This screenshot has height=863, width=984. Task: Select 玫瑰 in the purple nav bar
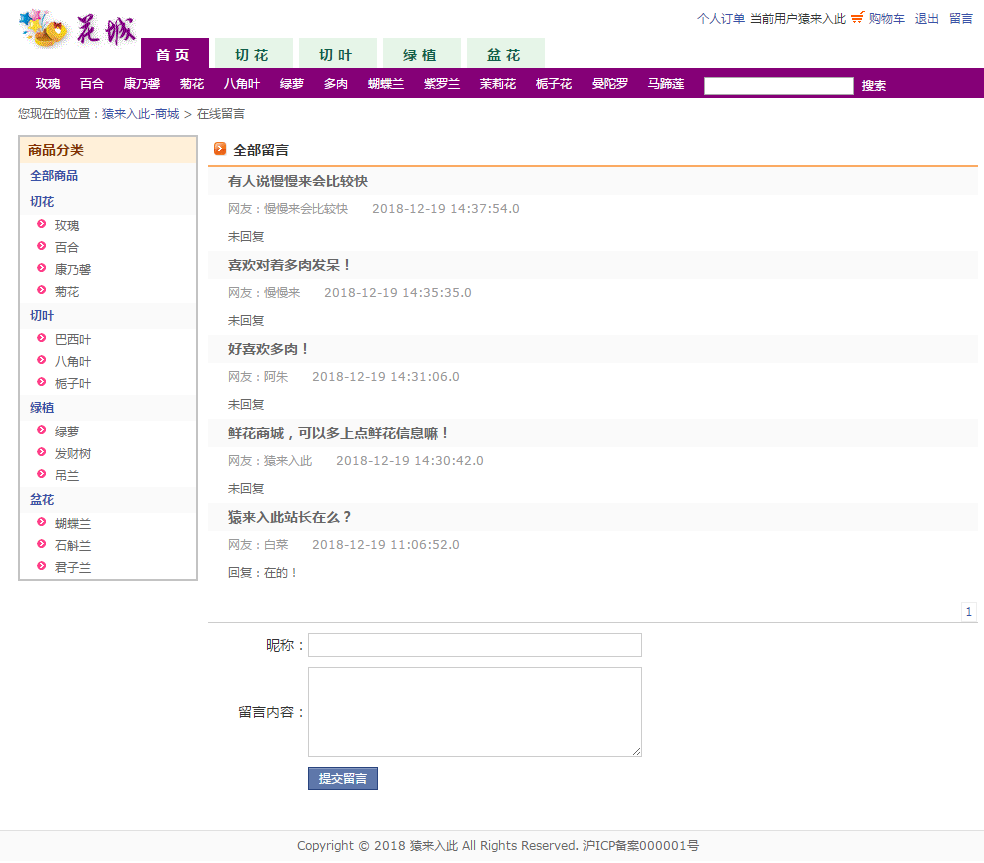pyautogui.click(x=48, y=83)
